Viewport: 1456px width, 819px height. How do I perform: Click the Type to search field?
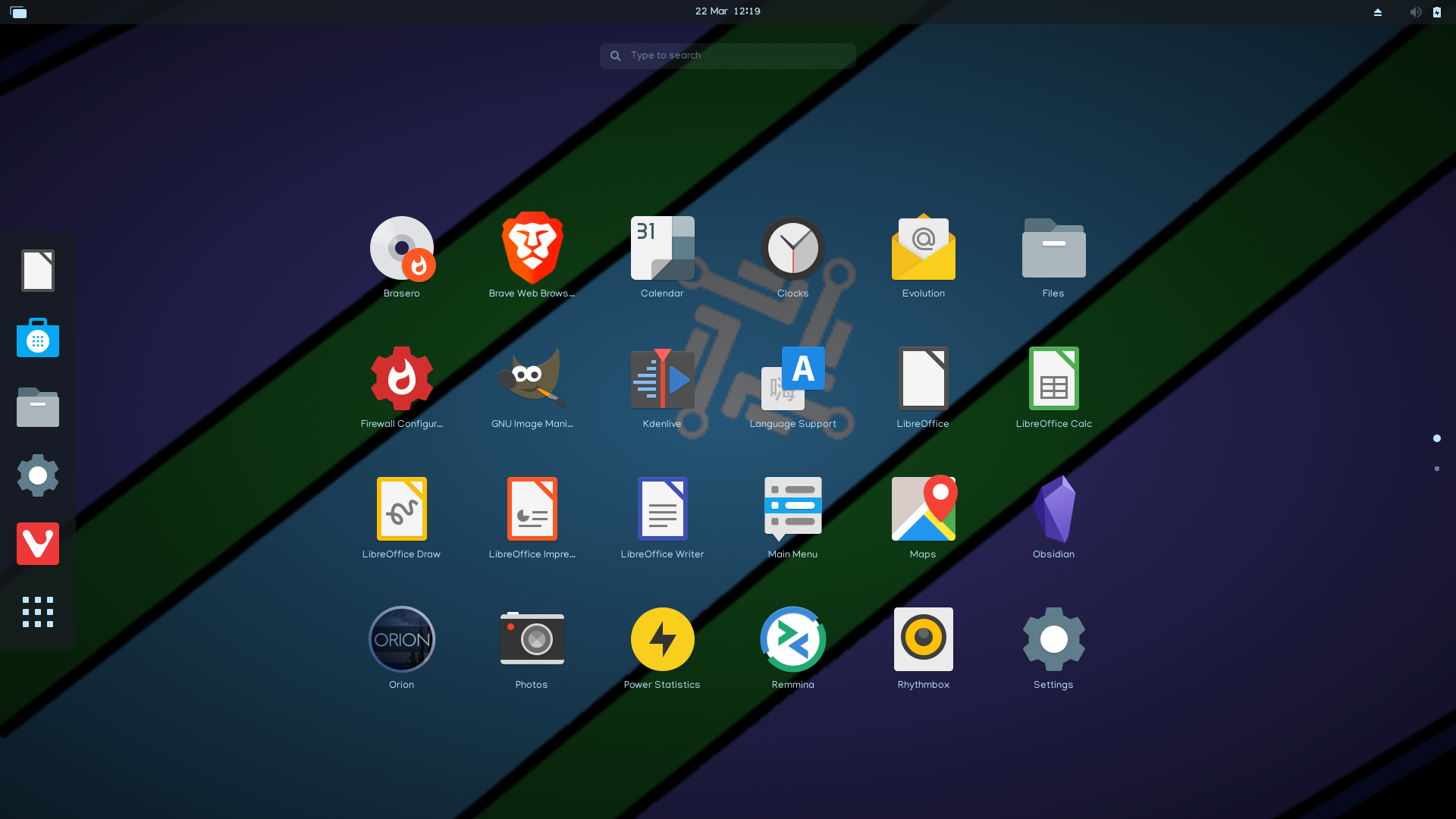728,55
